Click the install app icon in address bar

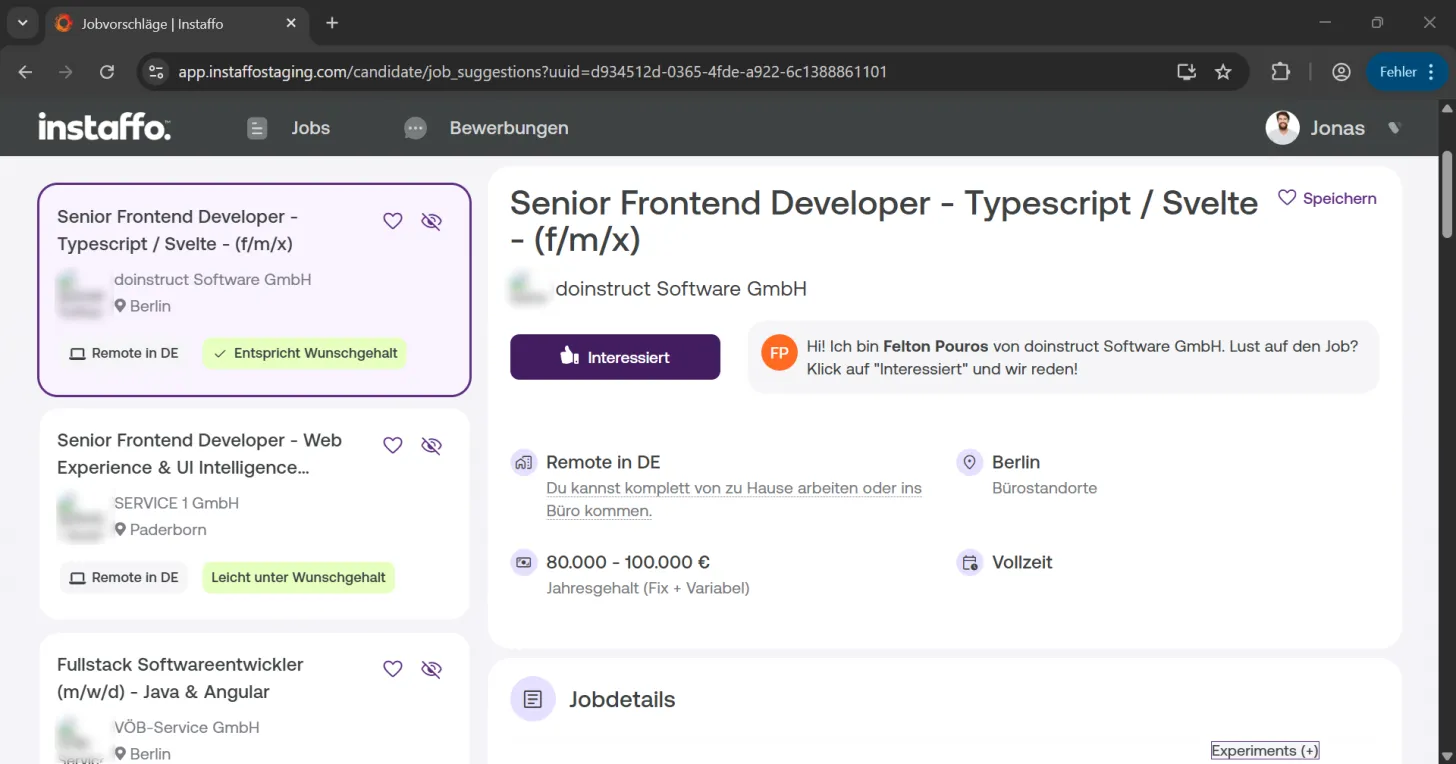pos(1186,72)
